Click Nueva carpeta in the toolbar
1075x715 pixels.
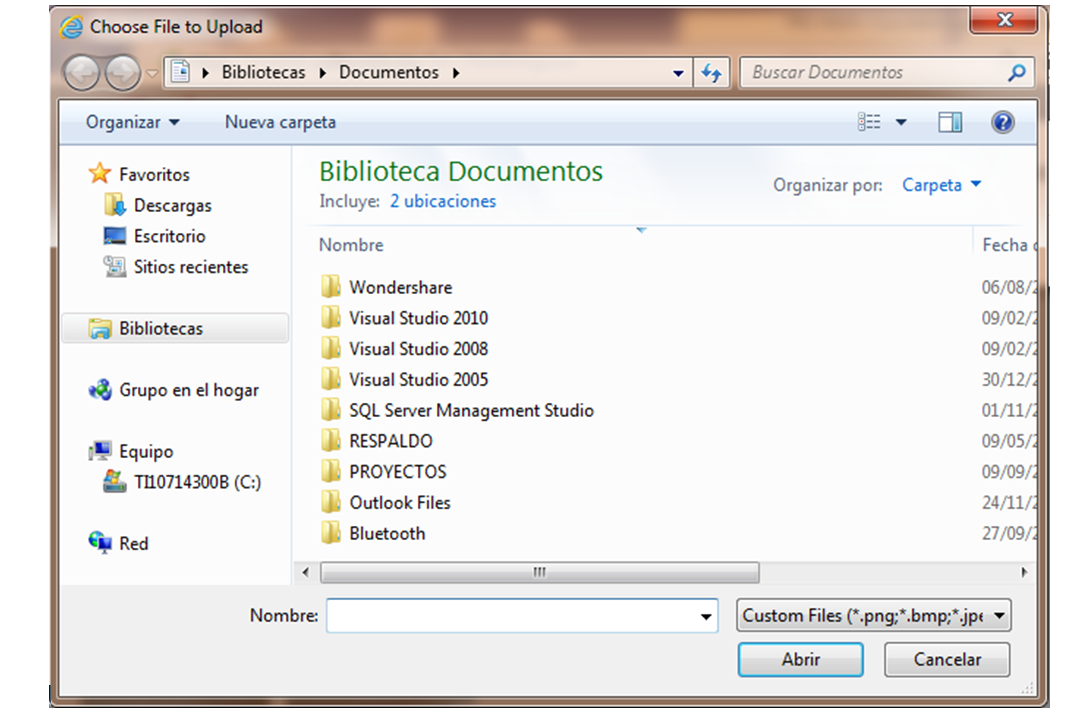280,122
